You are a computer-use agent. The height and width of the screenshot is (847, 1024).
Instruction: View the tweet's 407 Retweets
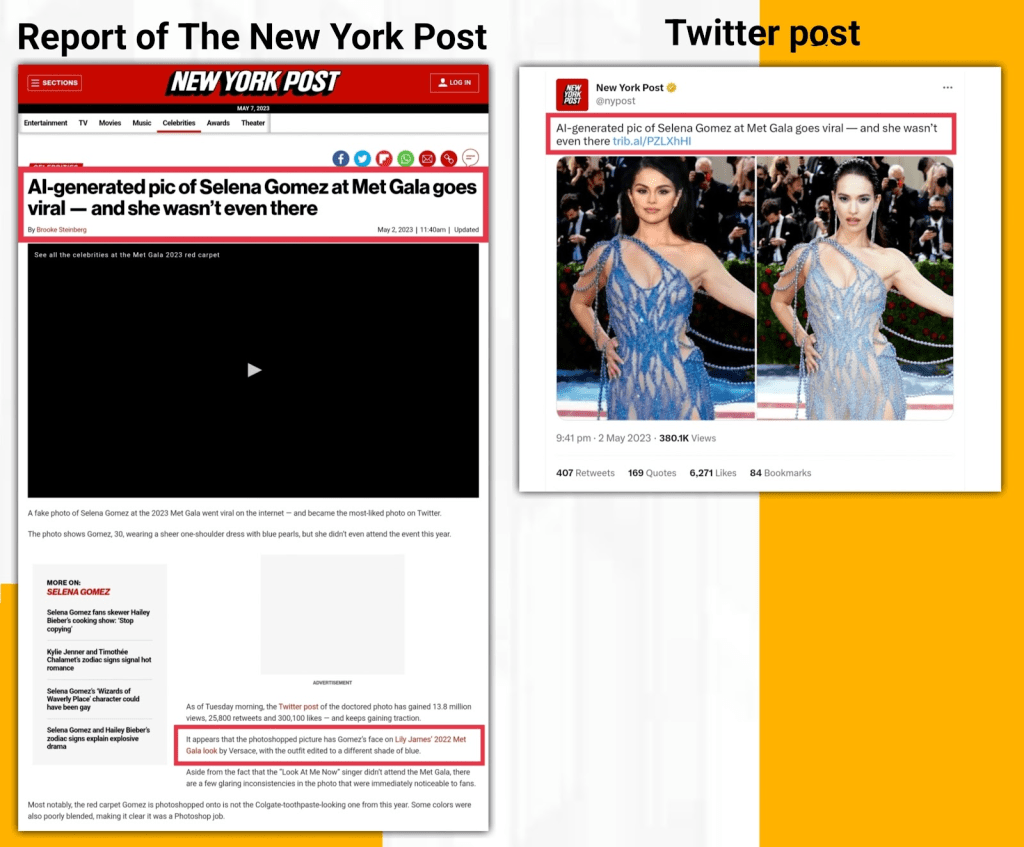(x=585, y=473)
